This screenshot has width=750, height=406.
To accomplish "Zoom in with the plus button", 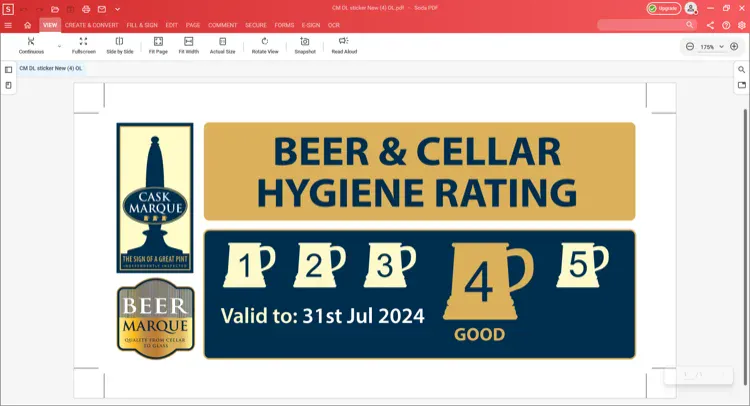I will [734, 46].
